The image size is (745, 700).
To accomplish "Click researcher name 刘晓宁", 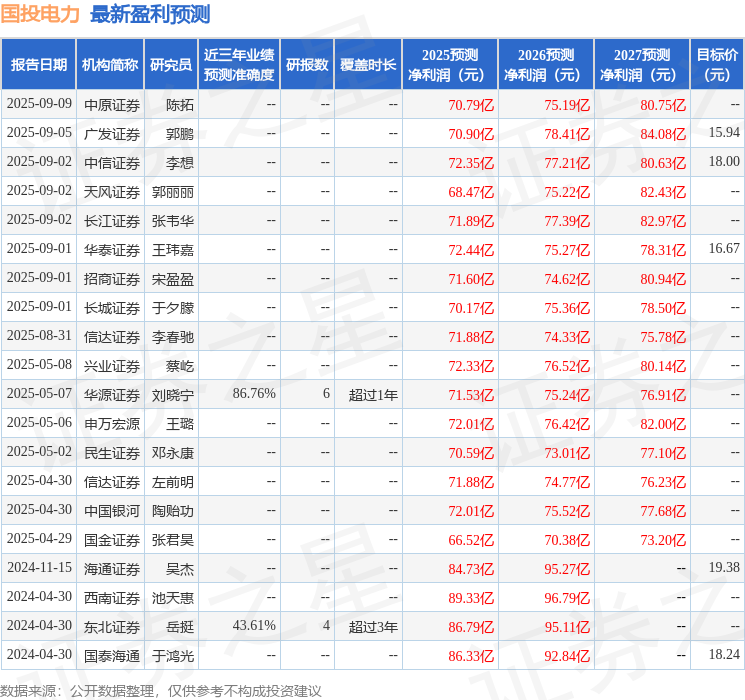I will tap(173, 395).
